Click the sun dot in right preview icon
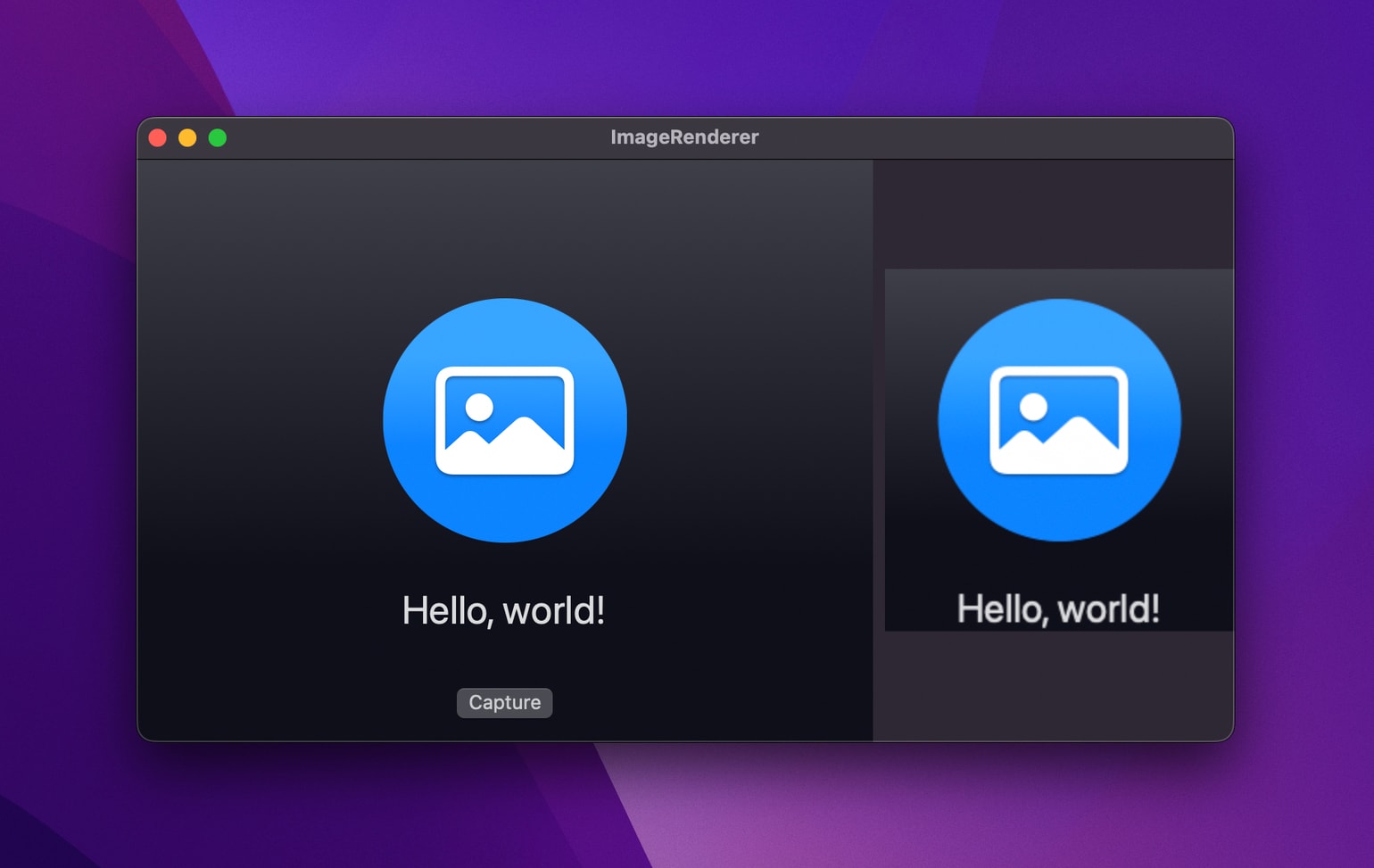The height and width of the screenshot is (868, 1374). tap(1033, 407)
